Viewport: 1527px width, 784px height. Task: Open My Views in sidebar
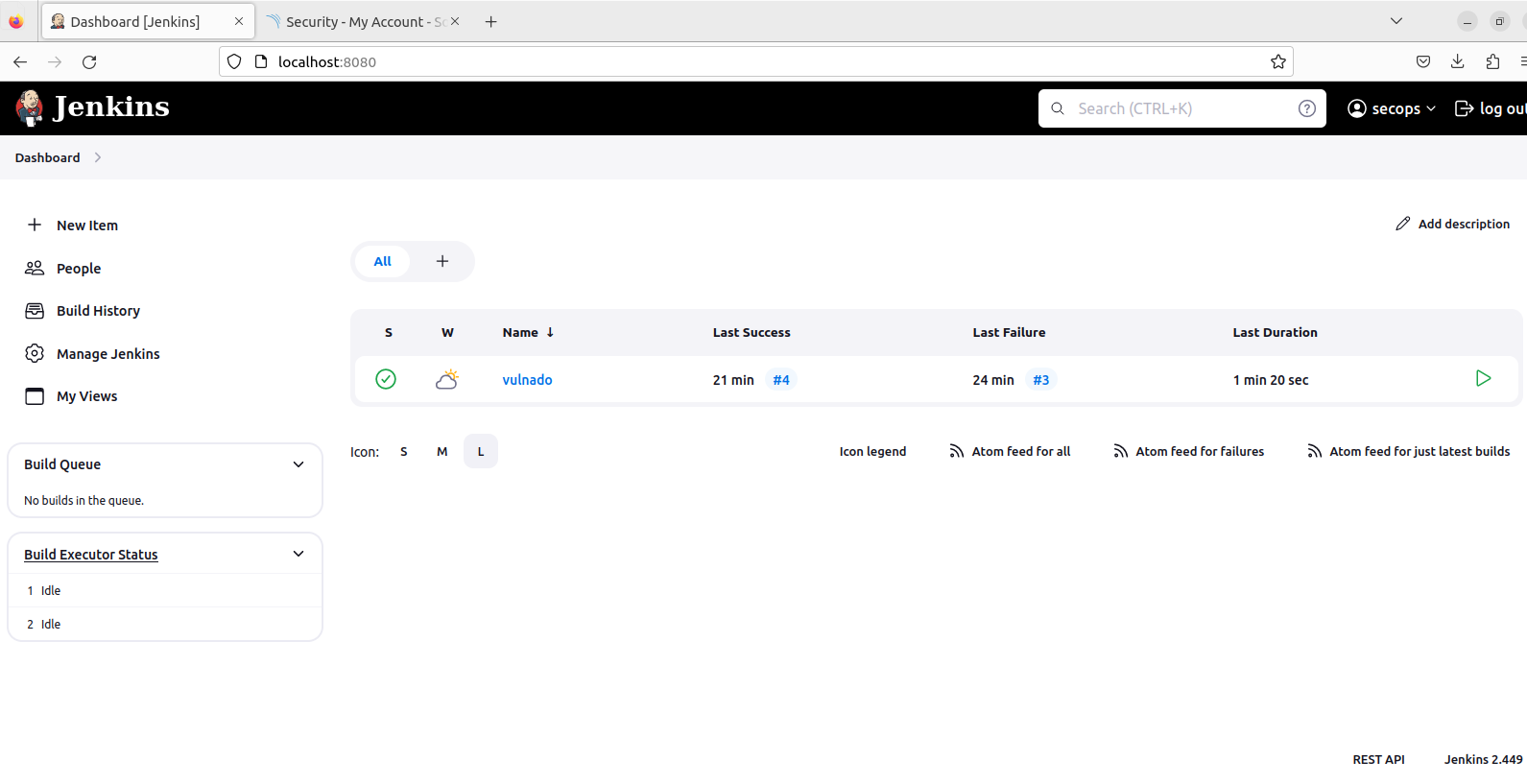[x=86, y=396]
